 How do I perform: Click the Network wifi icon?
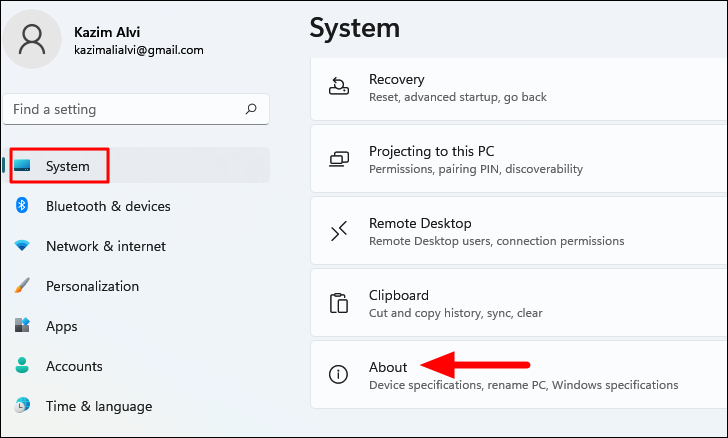22,246
